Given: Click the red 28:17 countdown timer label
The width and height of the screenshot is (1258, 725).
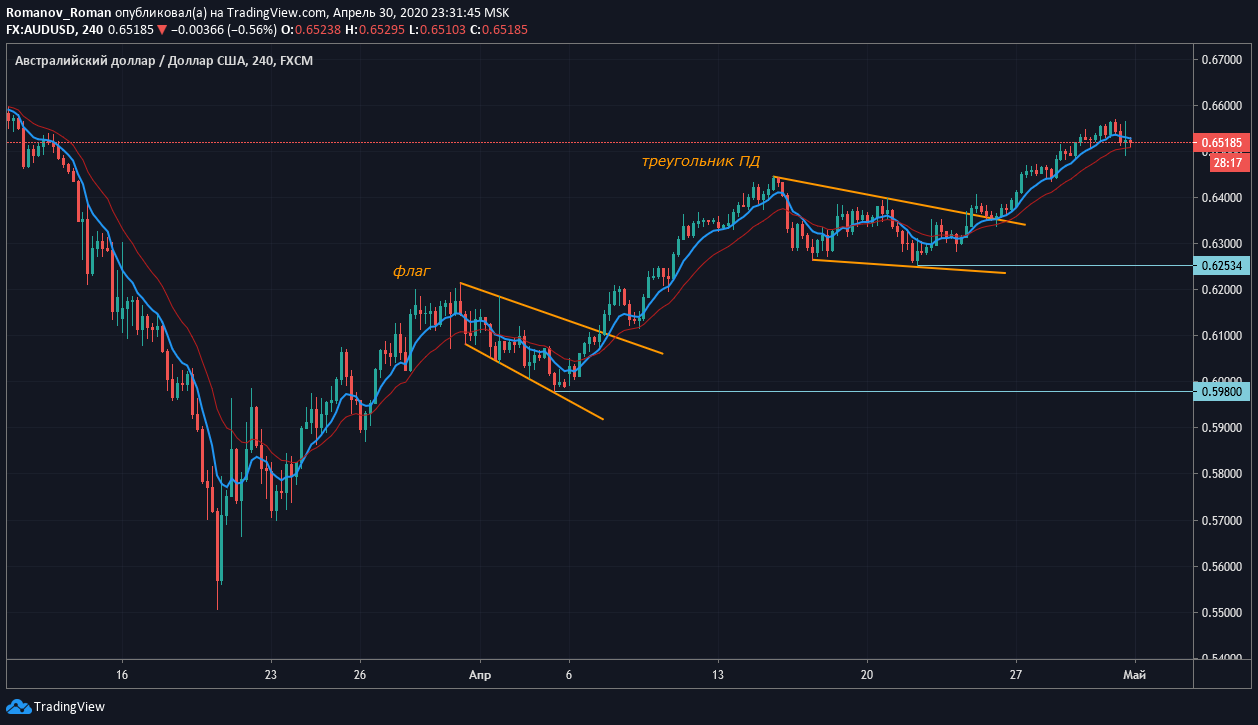Looking at the screenshot, I should (1227, 162).
